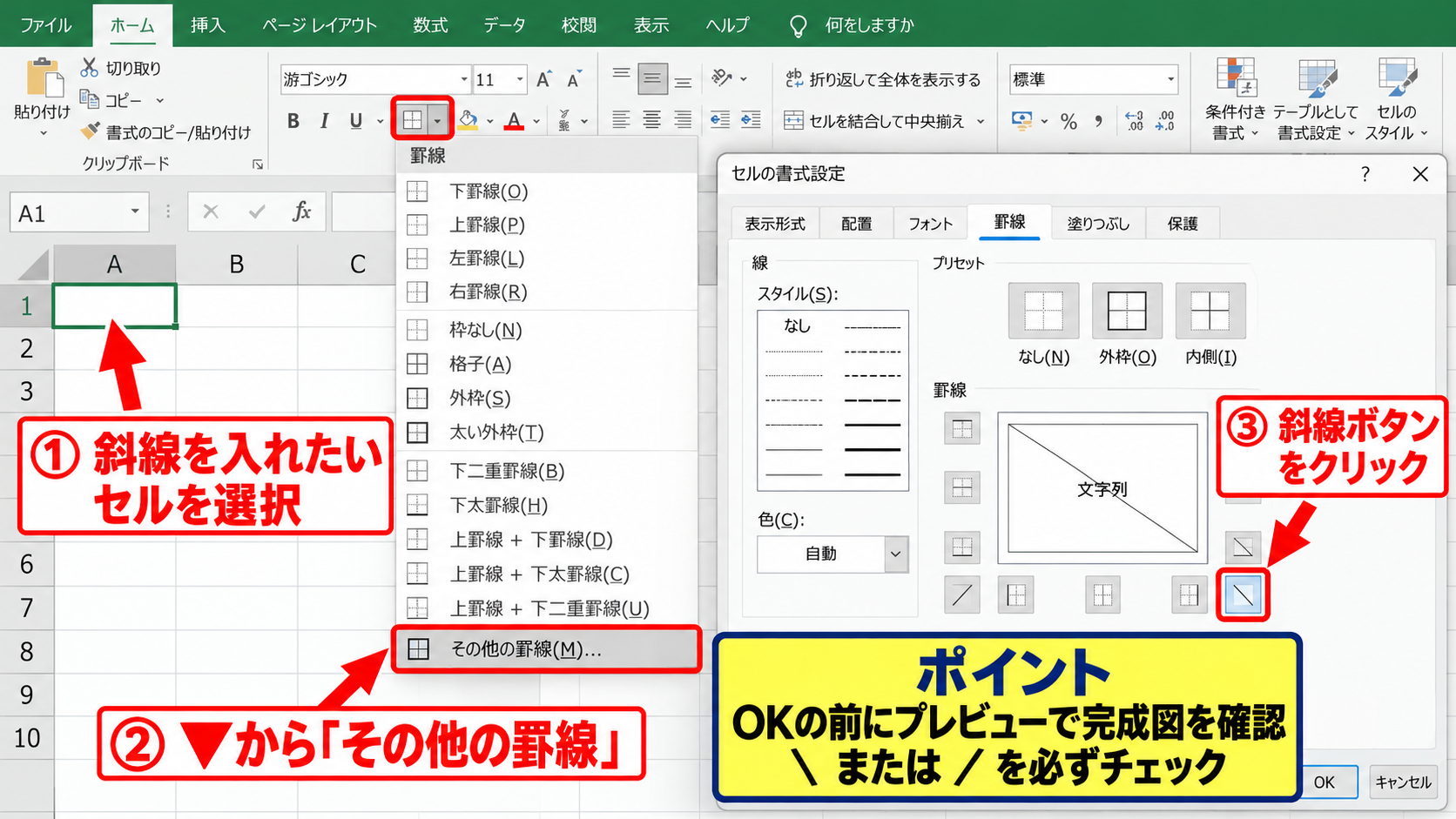Switch to the ページ レイアウト tab
Image resolution: width=1456 pixels, height=819 pixels.
click(x=320, y=25)
